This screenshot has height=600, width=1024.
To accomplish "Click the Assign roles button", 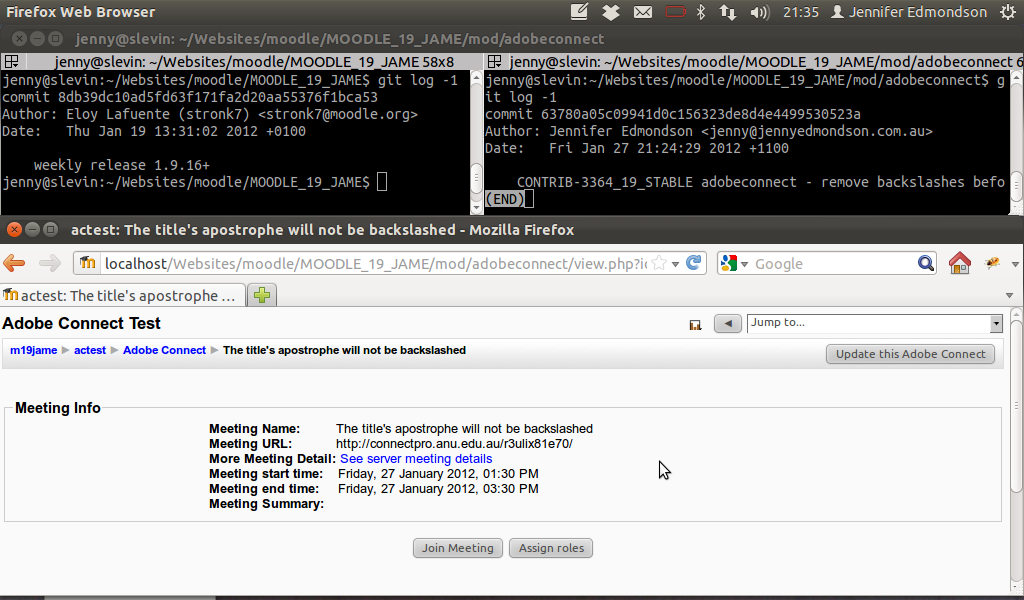I will click(551, 548).
